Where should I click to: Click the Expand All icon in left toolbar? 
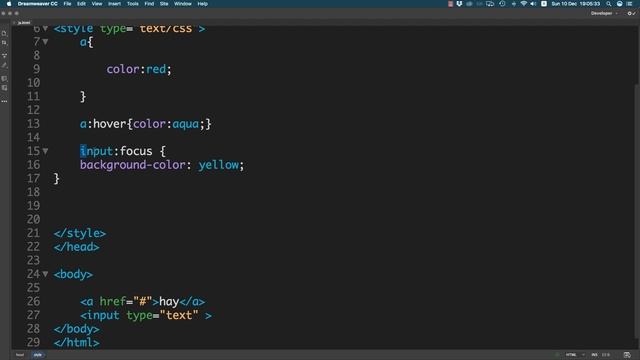pos(4,55)
